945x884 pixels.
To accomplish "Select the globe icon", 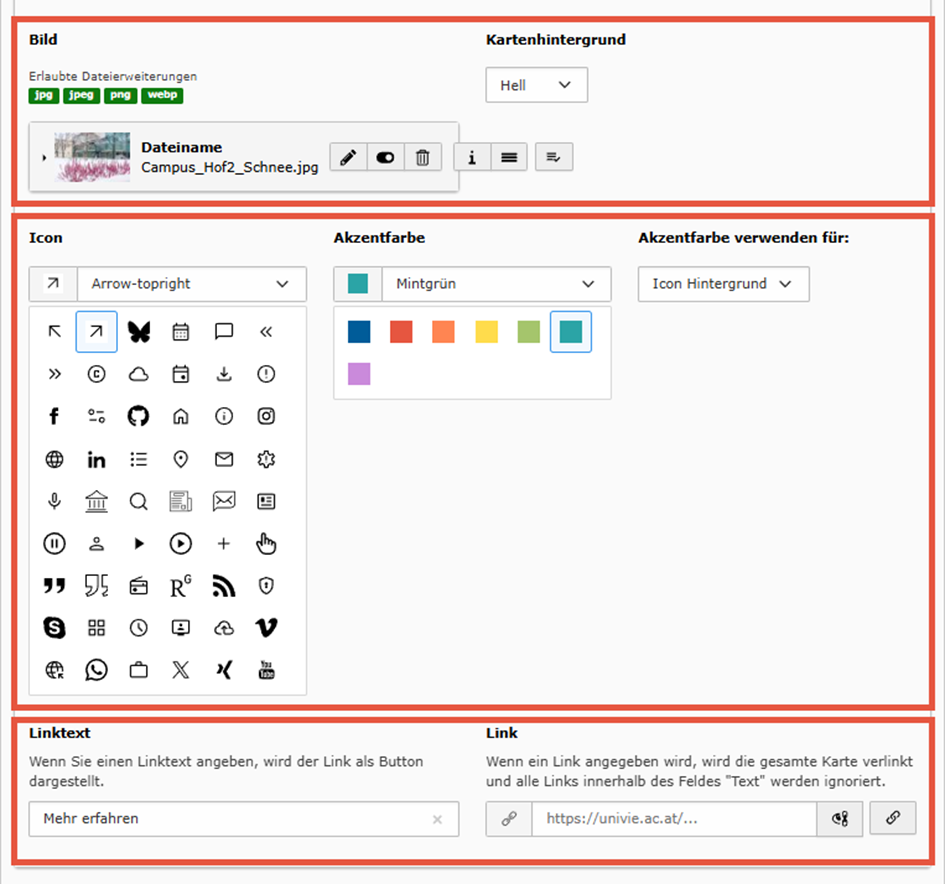I will coord(54,460).
